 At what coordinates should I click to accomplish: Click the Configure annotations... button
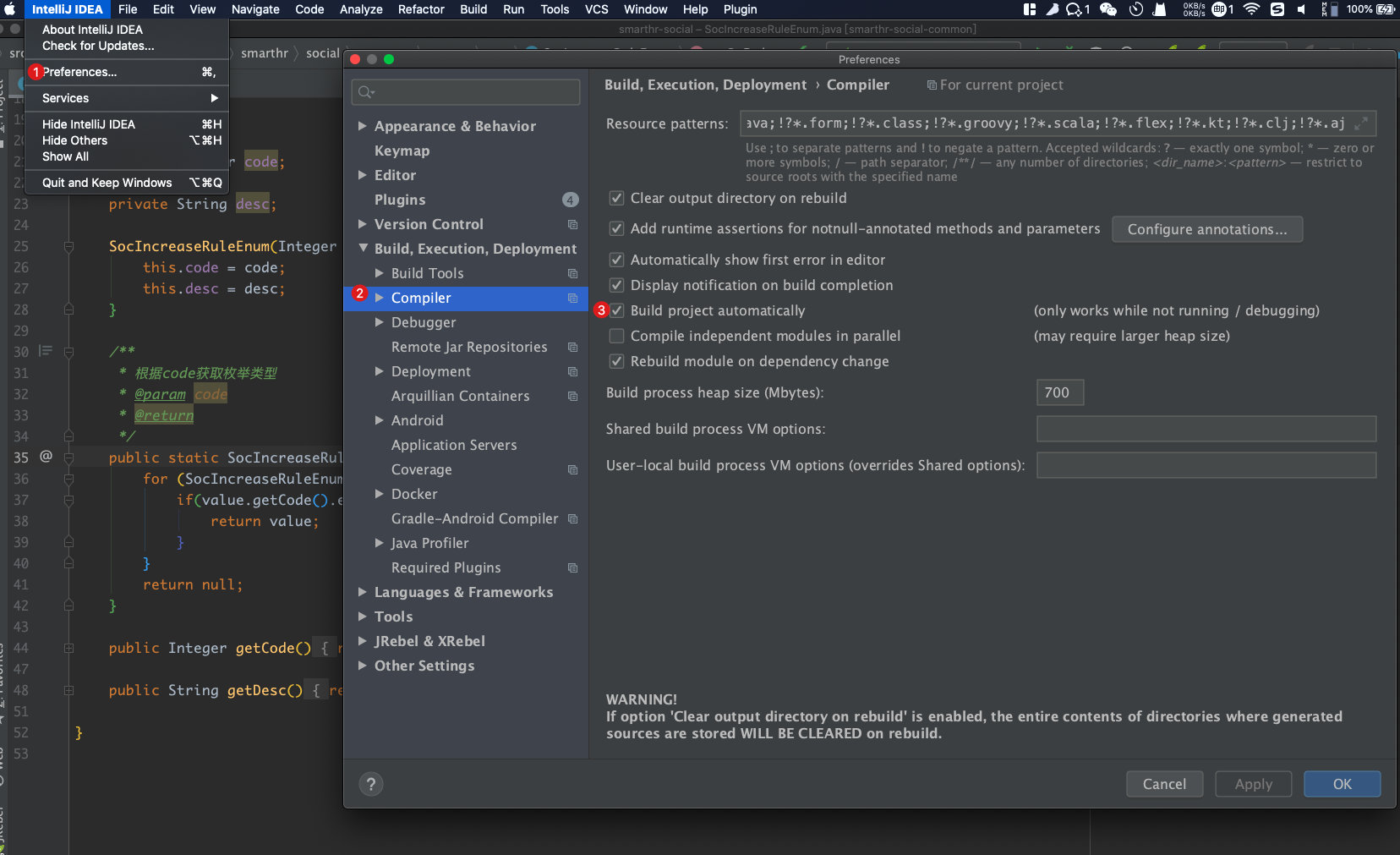coord(1207,229)
